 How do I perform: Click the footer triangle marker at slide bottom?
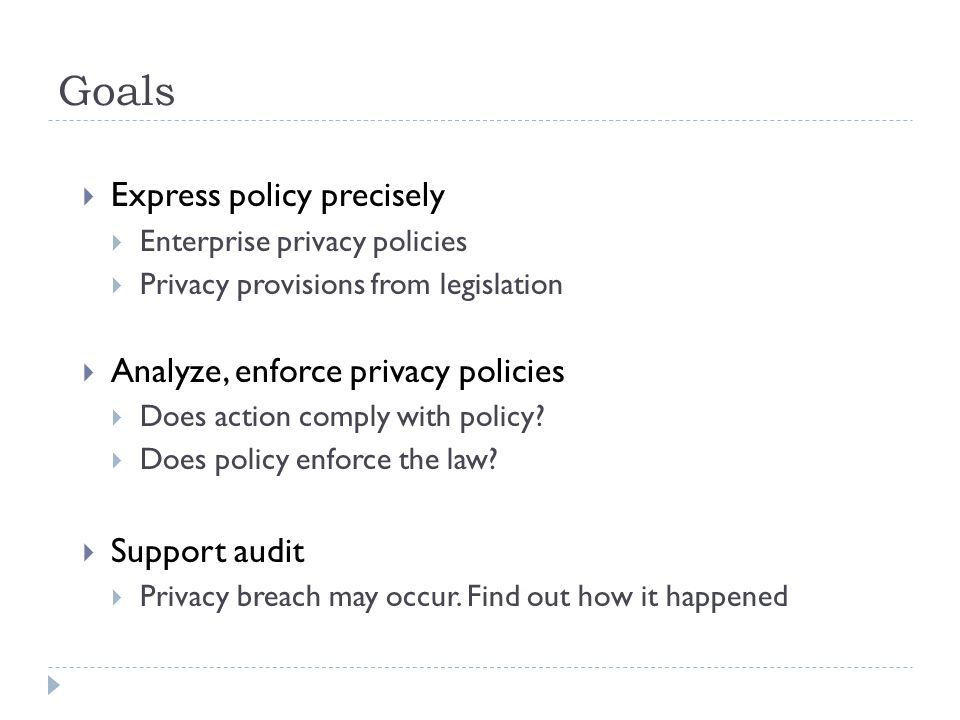pos(54,685)
